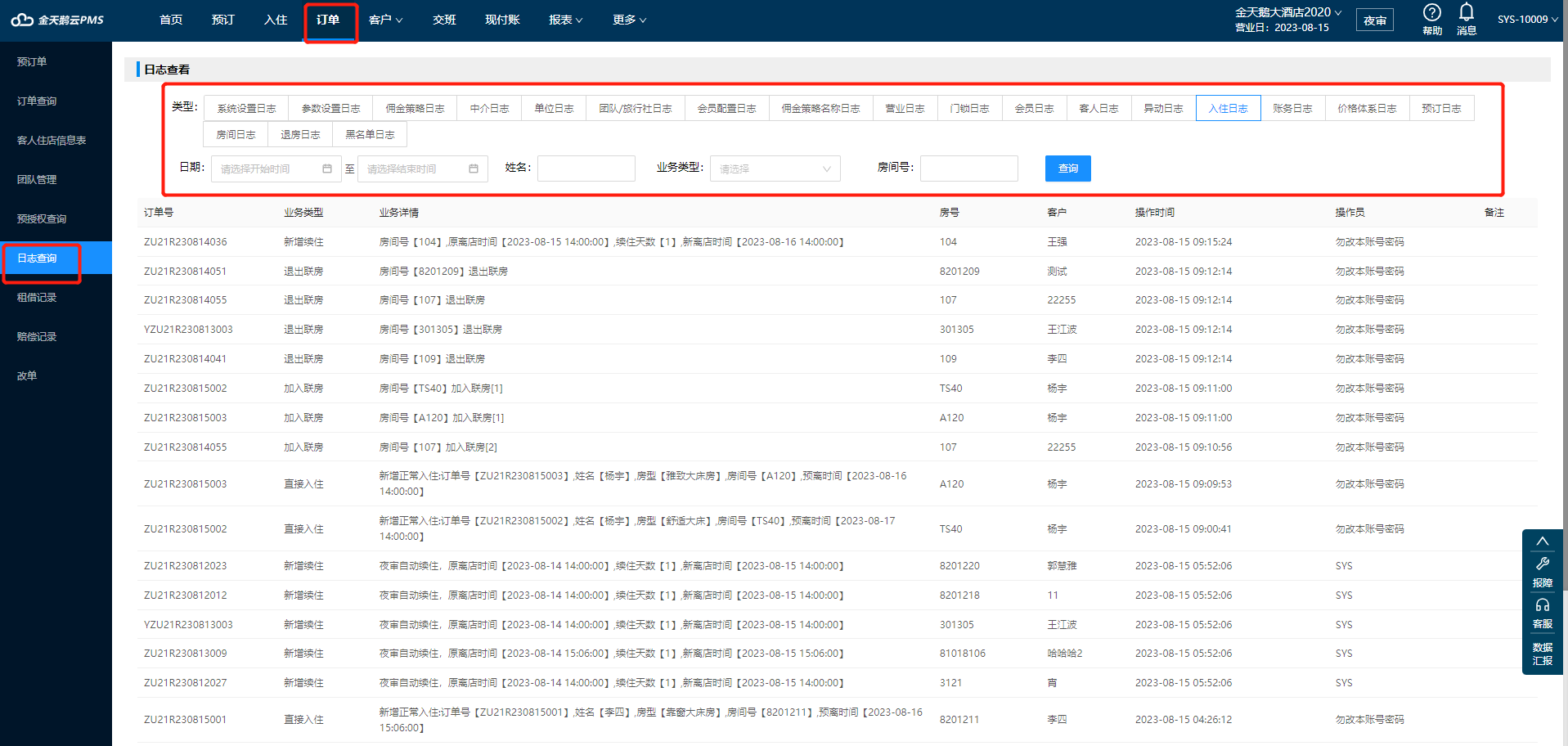Image resolution: width=1568 pixels, height=746 pixels.
Task: Open the calendar icon in end date field
Action: pyautogui.click(x=474, y=169)
